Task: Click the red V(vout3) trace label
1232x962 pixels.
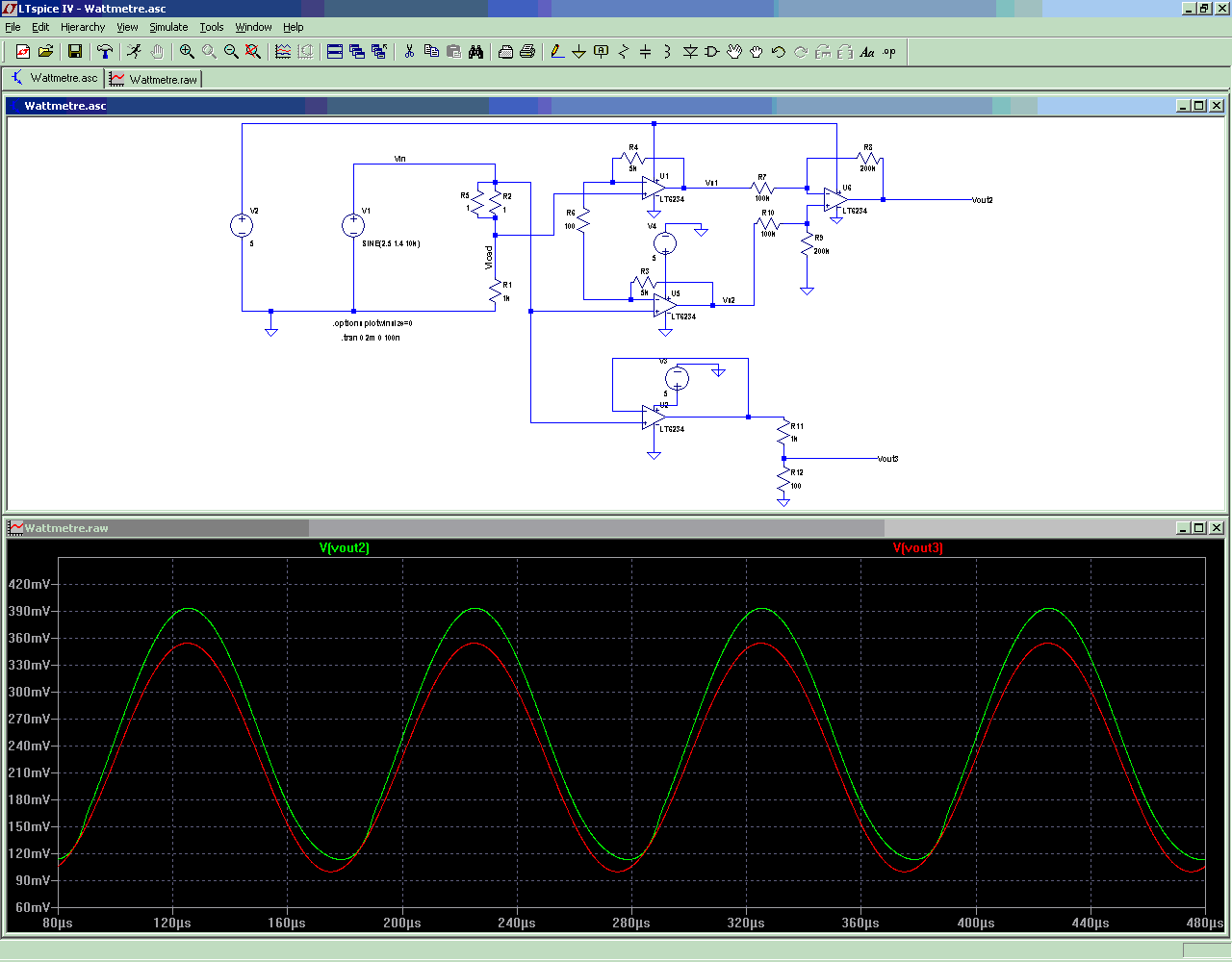Action: coord(917,548)
